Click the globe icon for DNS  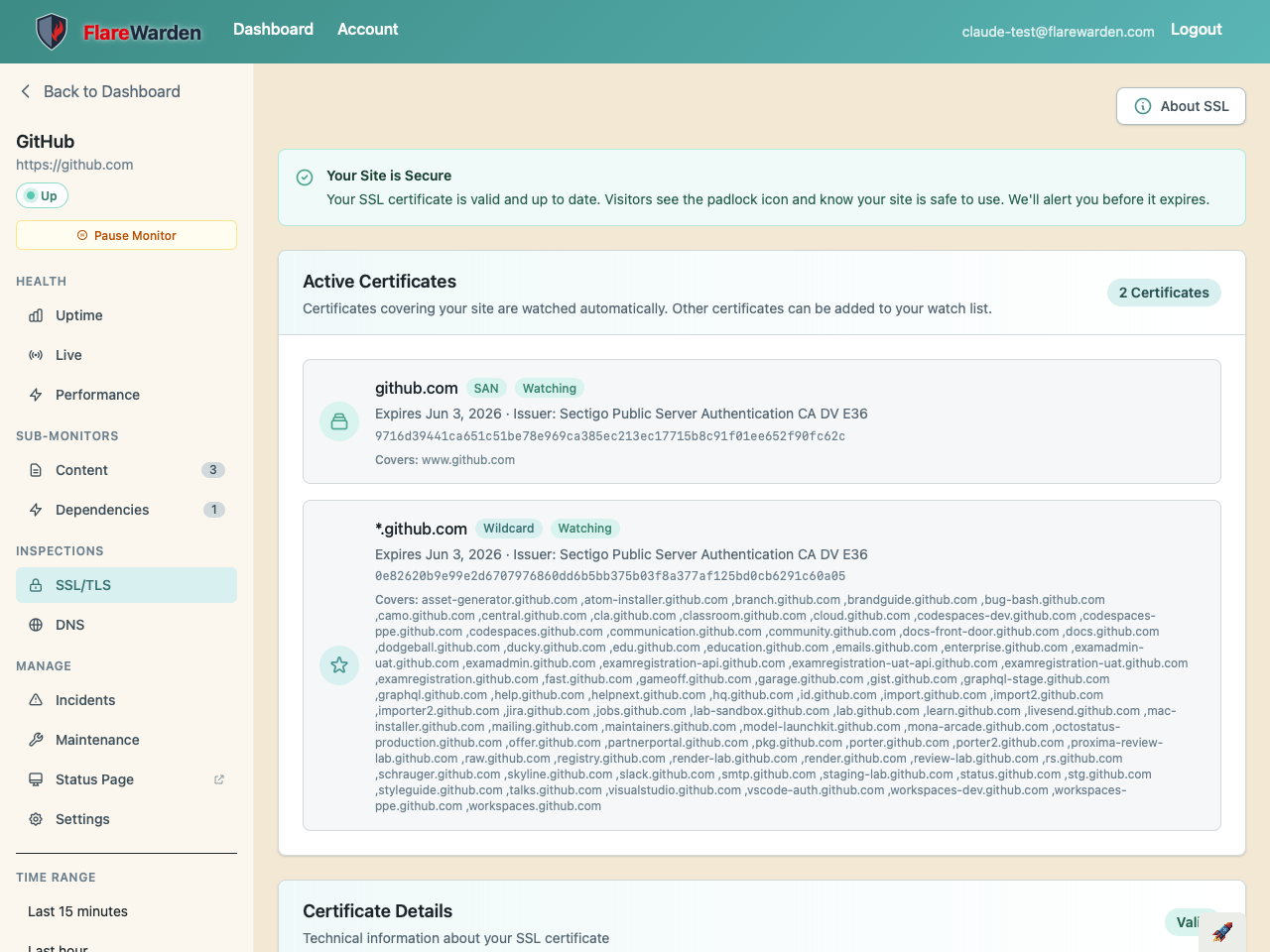(36, 625)
